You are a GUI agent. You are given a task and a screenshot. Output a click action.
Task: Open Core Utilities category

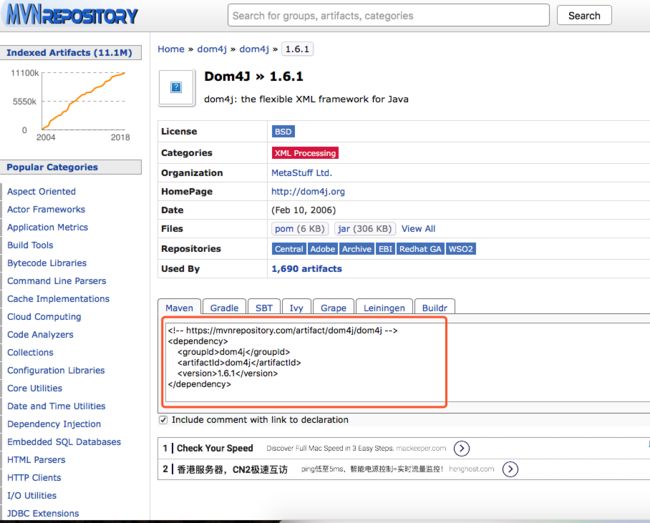coord(35,388)
